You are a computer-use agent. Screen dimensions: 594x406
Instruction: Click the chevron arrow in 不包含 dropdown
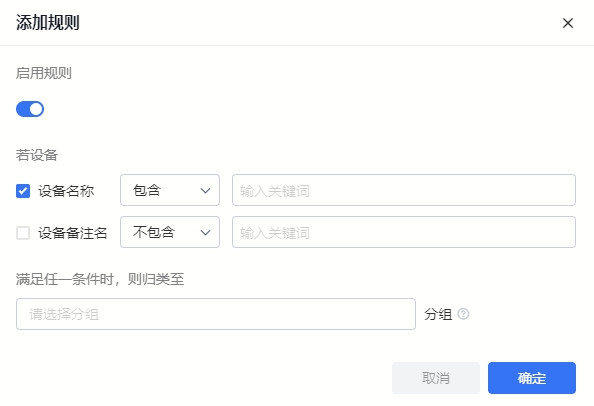[205, 233]
